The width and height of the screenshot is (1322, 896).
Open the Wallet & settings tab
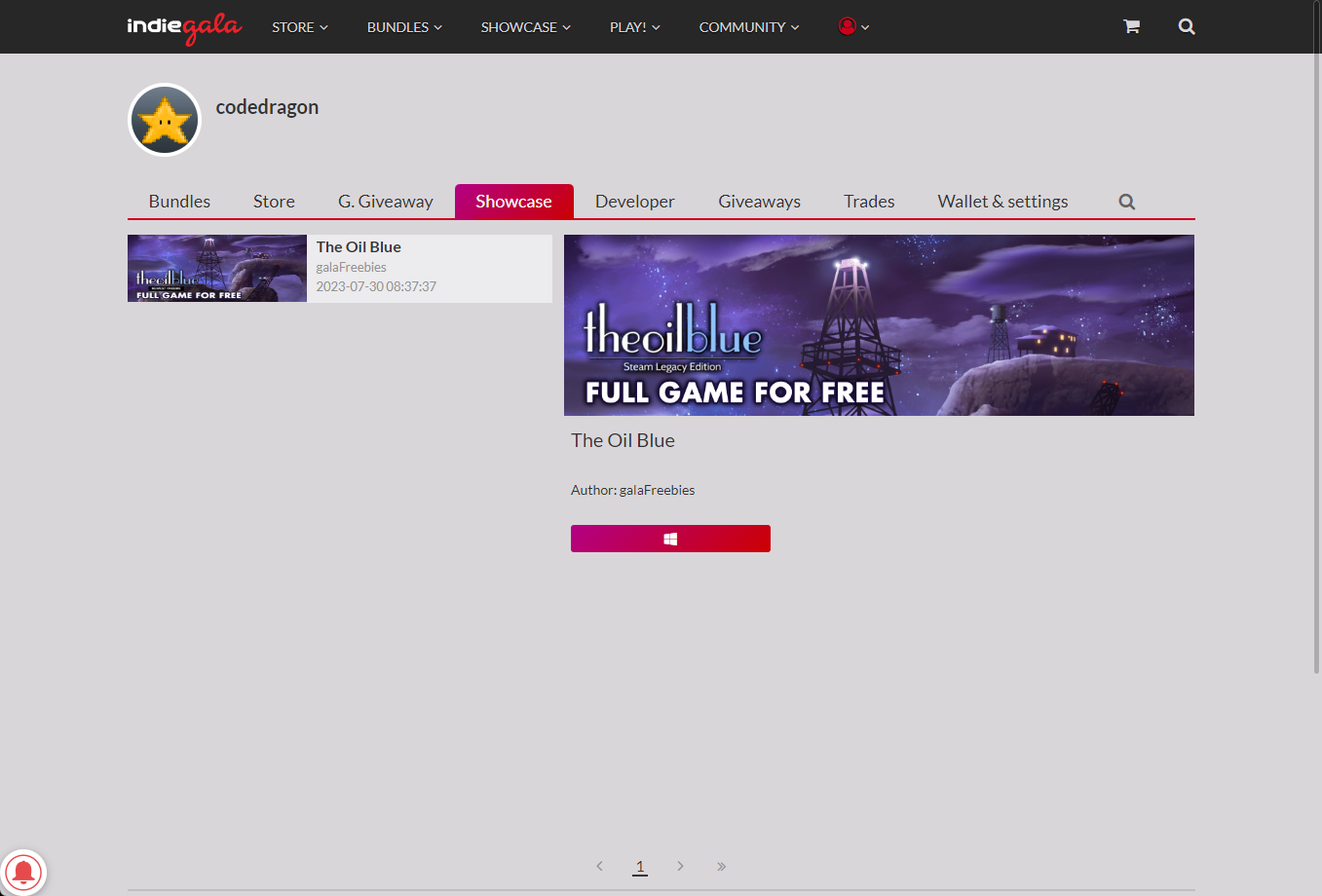(1002, 202)
